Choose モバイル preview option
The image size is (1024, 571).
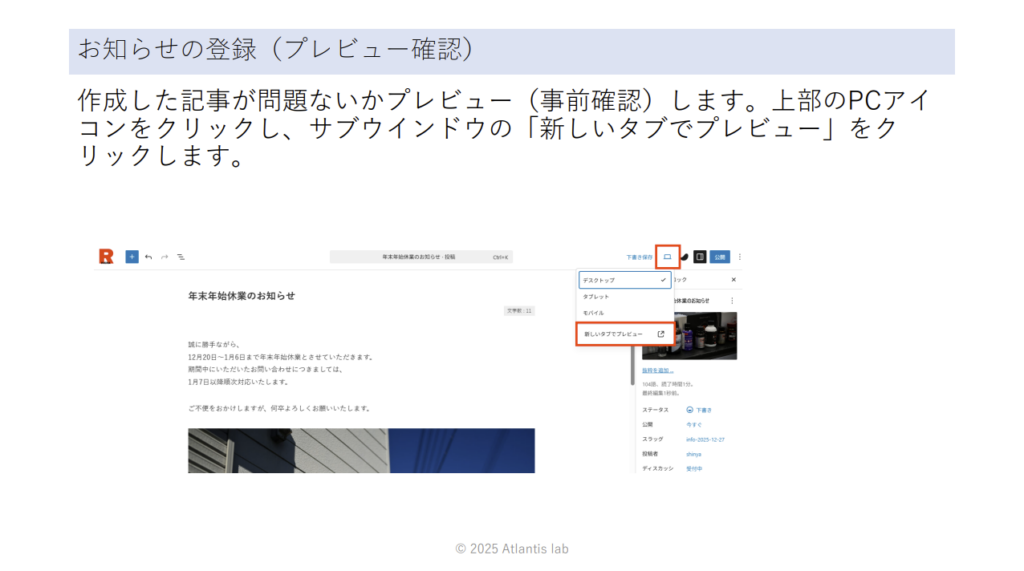tap(595, 313)
